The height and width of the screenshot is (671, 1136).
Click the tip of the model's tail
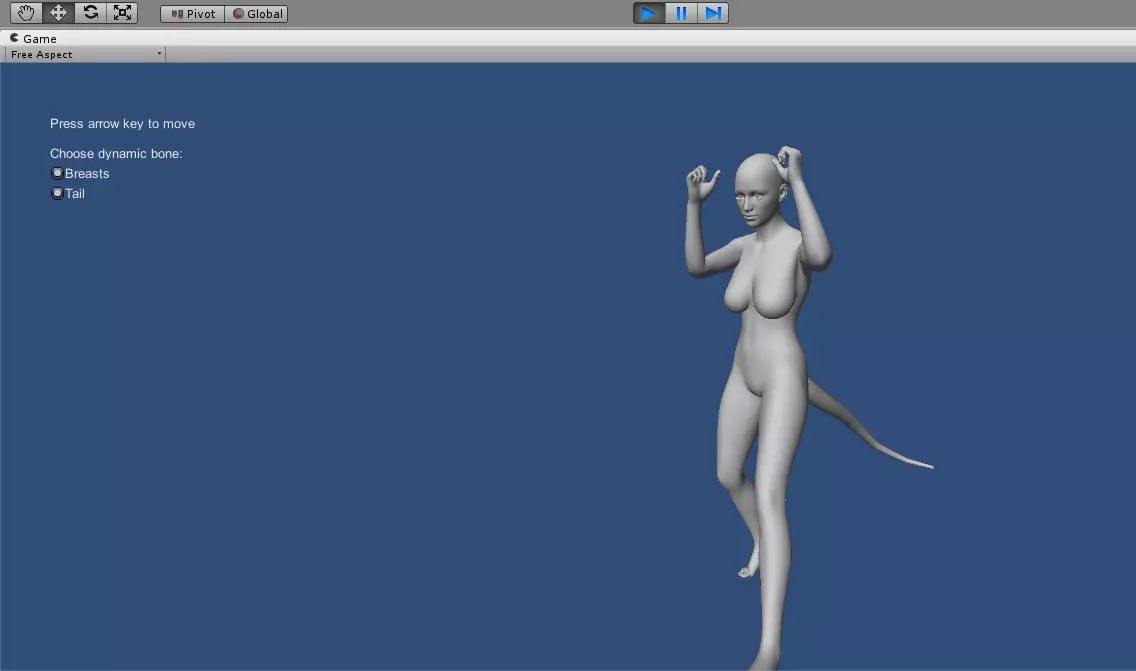[x=929, y=466]
